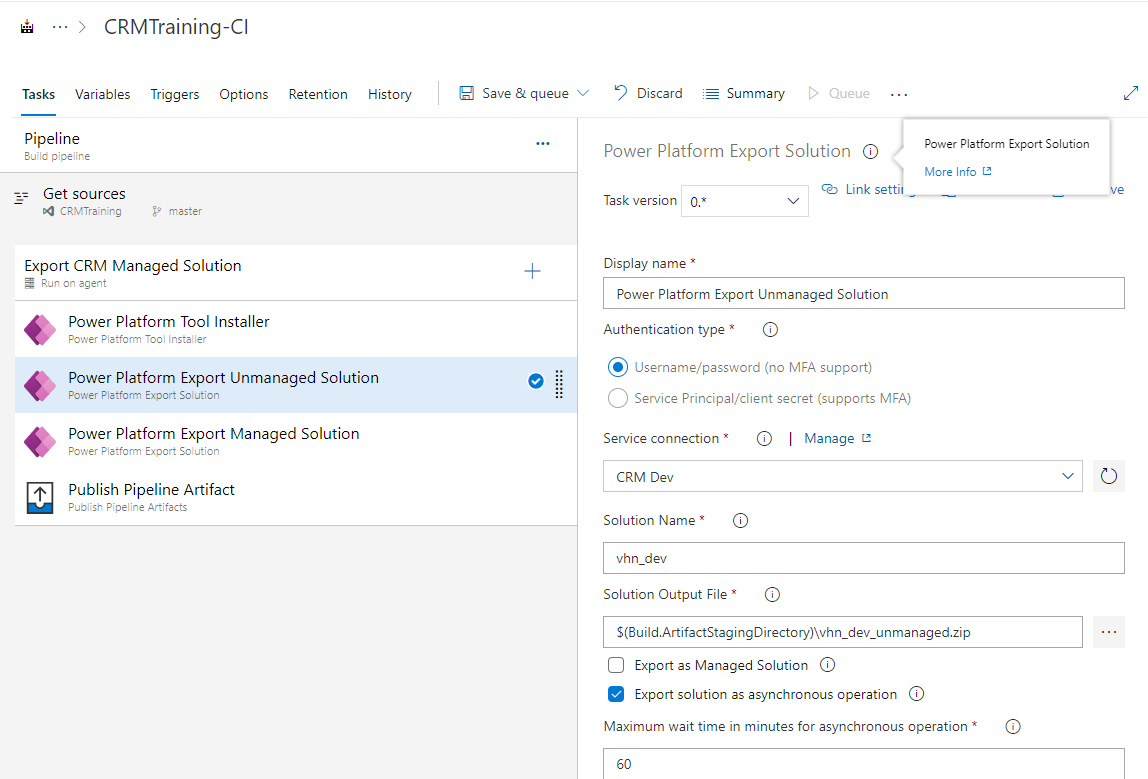Uncheck Export solution as asynchronous operation

click(616, 694)
